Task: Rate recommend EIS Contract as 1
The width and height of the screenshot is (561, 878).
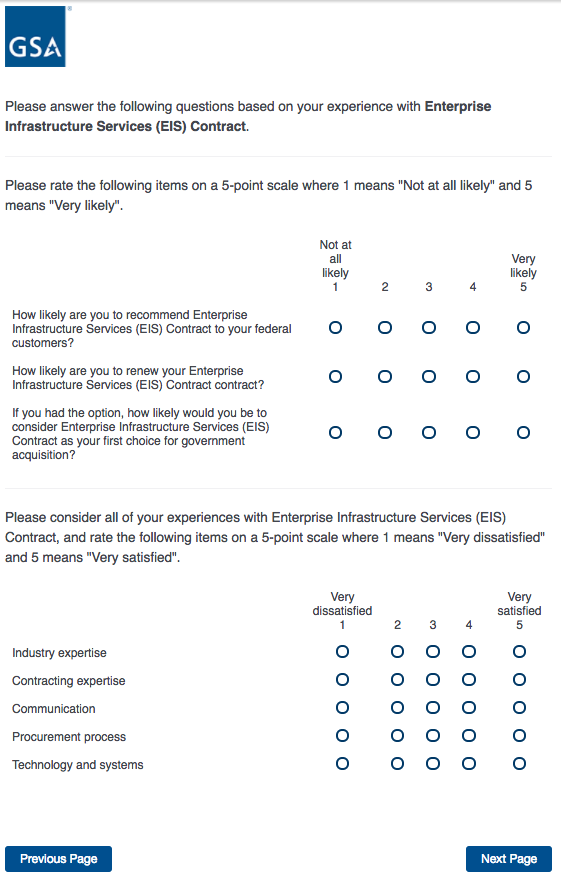Action: pyautogui.click(x=335, y=328)
